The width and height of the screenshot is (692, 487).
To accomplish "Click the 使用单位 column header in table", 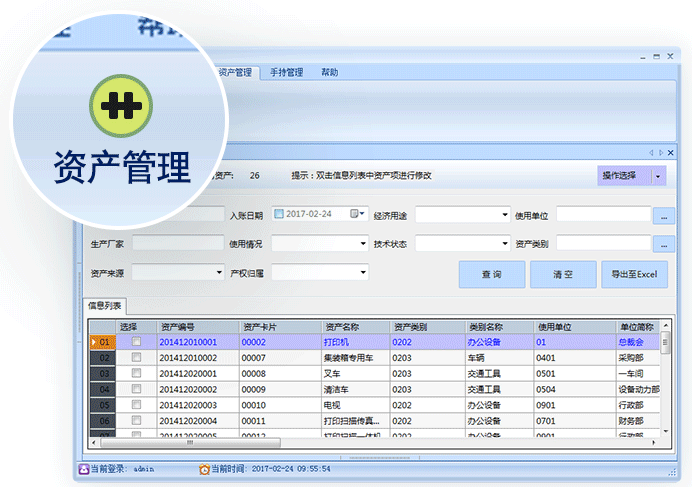I will [x=575, y=327].
